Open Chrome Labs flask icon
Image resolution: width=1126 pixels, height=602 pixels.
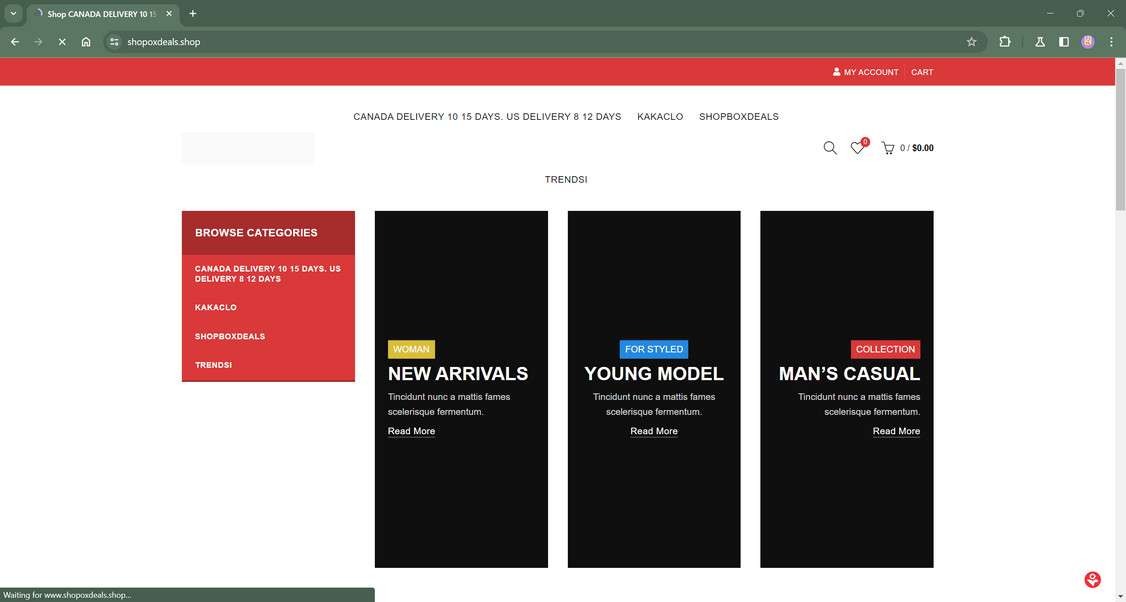1040,42
